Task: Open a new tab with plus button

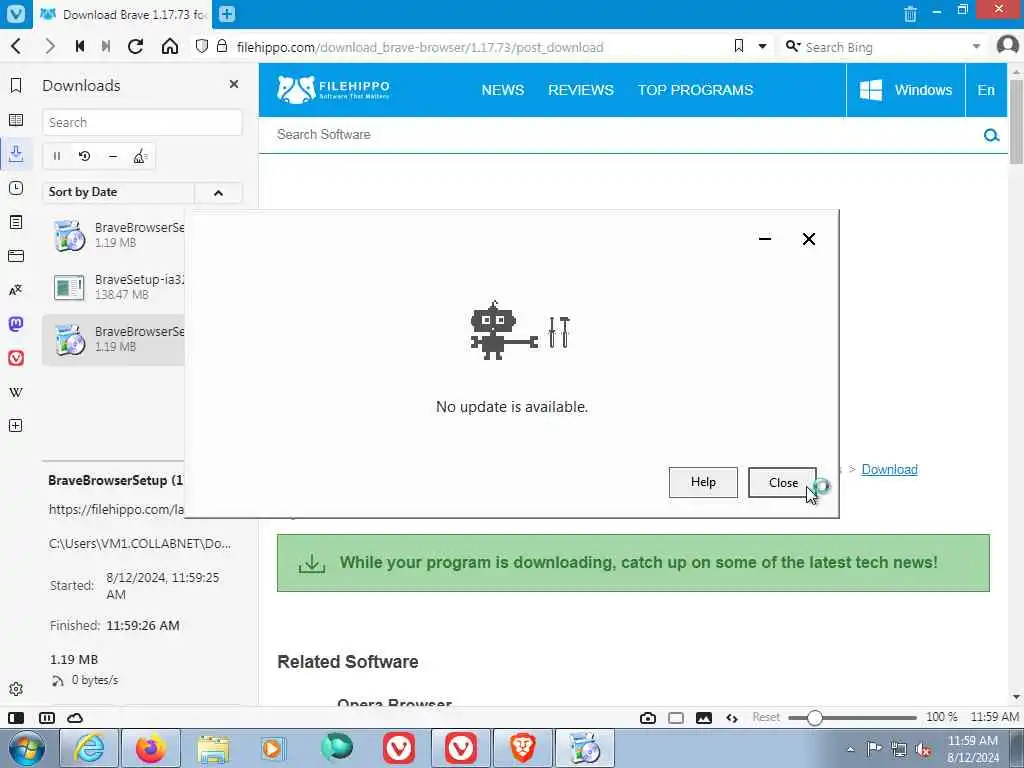Action: (x=227, y=14)
